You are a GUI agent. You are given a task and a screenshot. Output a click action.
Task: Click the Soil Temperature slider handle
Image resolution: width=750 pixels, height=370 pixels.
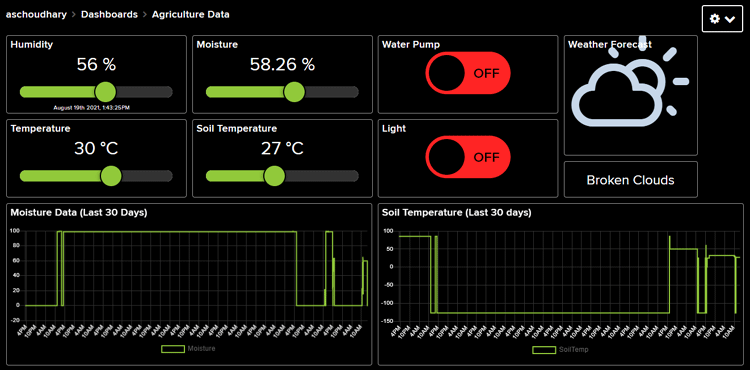[x=274, y=176]
